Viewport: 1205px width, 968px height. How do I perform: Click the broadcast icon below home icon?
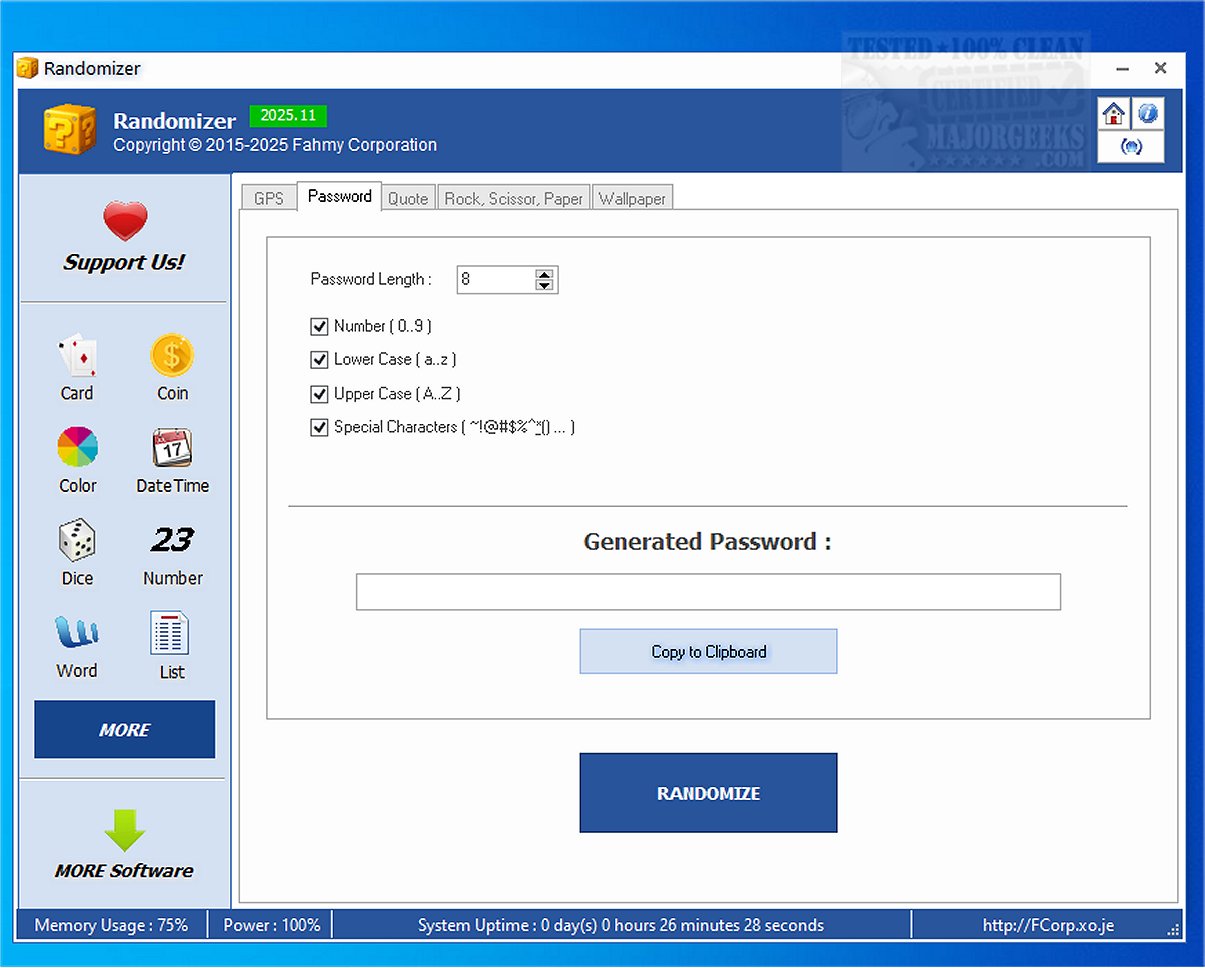[x=1131, y=147]
